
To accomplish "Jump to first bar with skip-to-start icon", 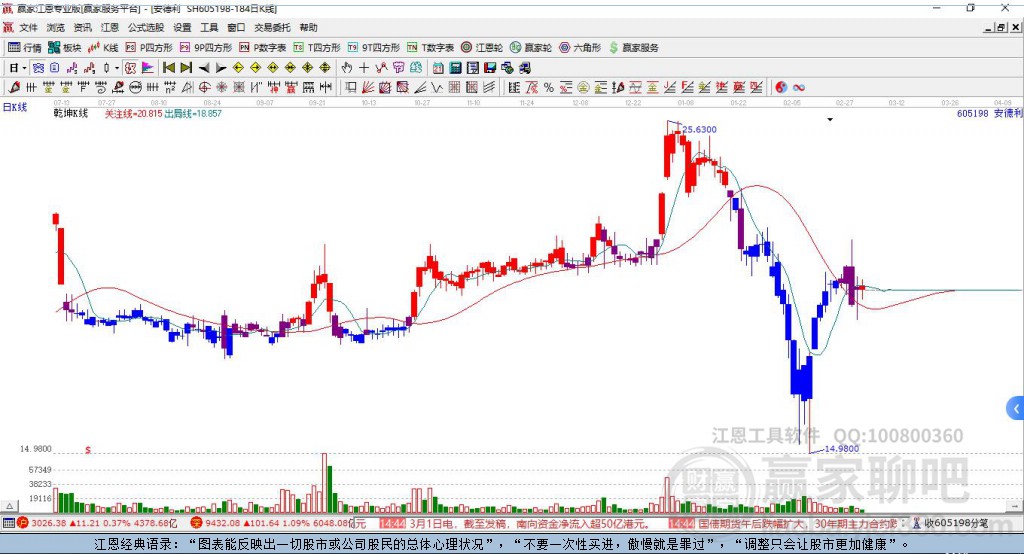I will point(168,67).
